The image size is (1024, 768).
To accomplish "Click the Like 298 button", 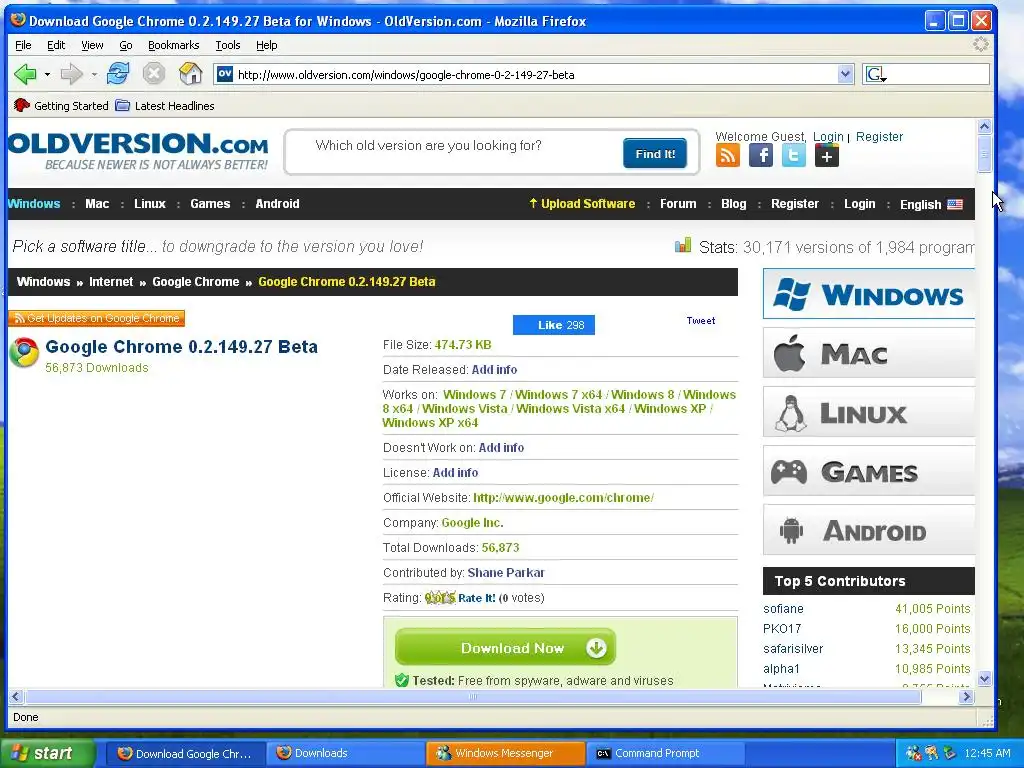I will (554, 325).
